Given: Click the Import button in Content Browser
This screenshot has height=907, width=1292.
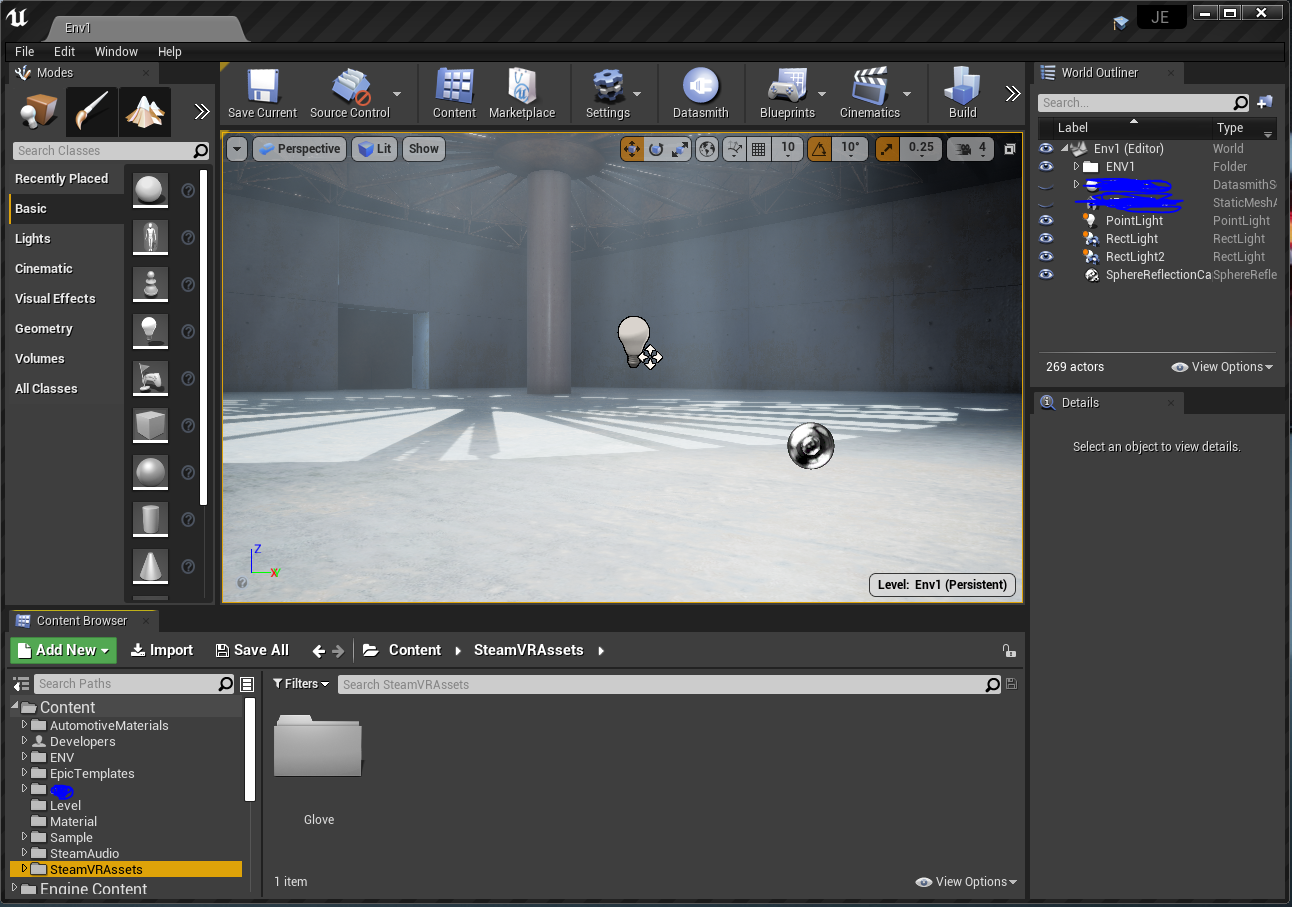Looking at the screenshot, I should 162,650.
